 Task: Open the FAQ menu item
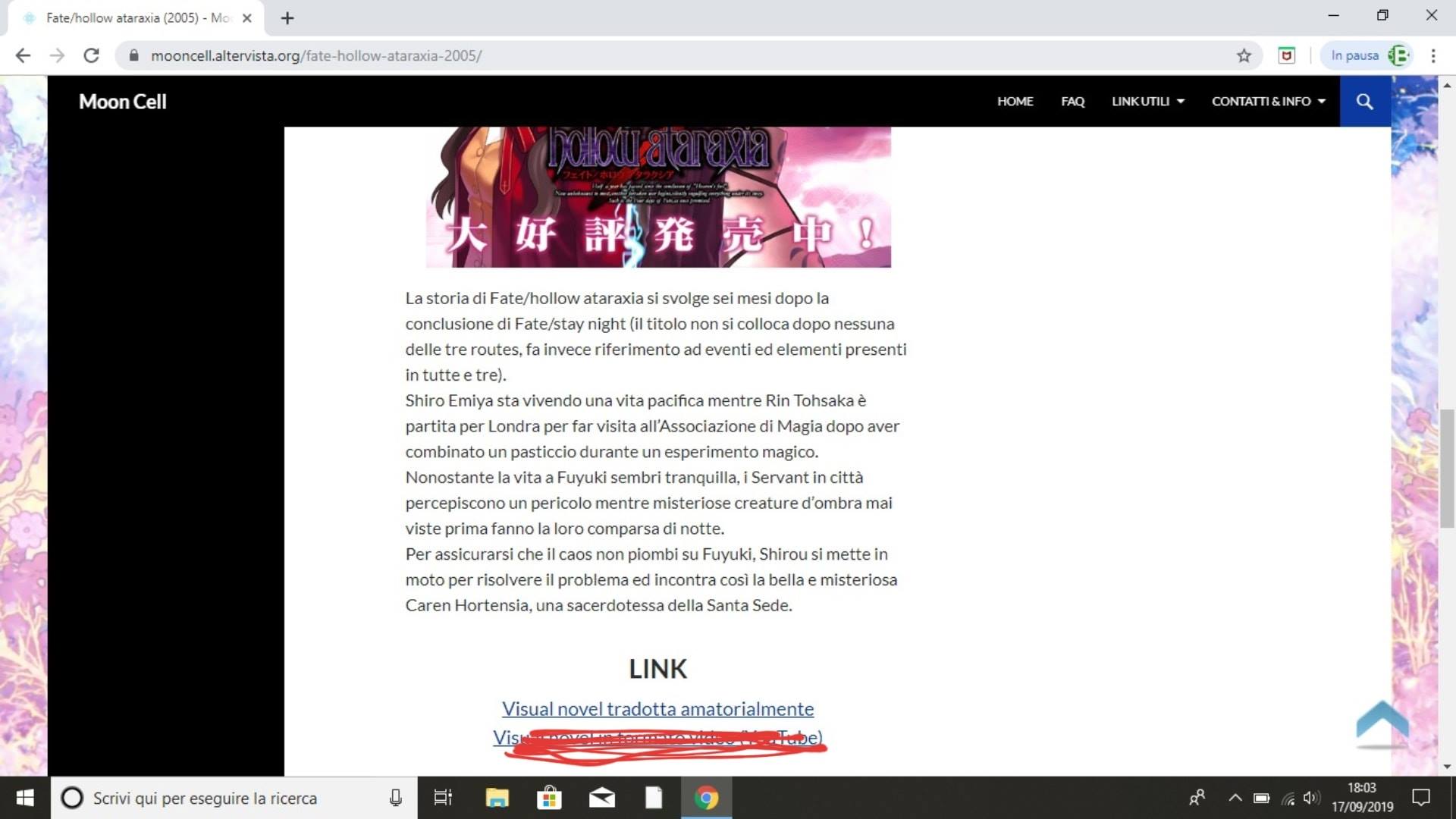point(1072,102)
